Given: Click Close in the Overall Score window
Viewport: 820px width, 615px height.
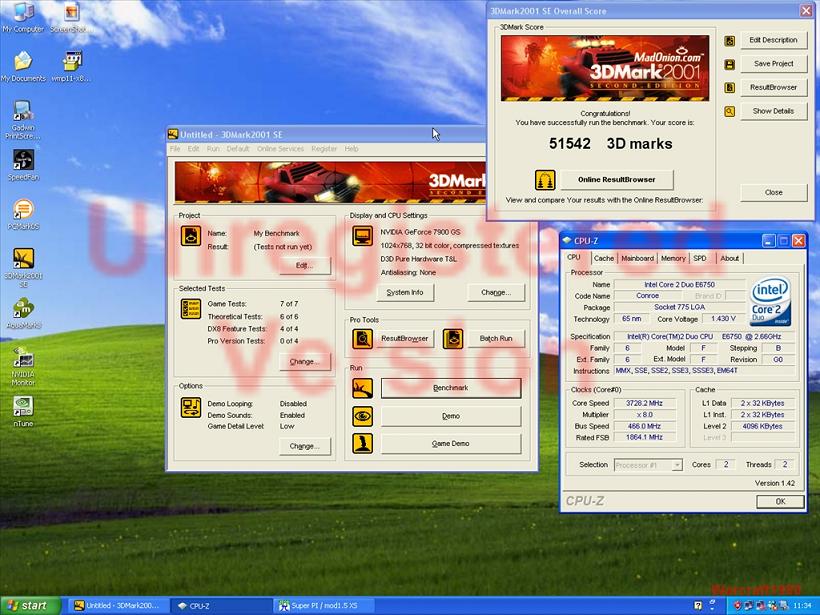Looking at the screenshot, I should click(773, 192).
